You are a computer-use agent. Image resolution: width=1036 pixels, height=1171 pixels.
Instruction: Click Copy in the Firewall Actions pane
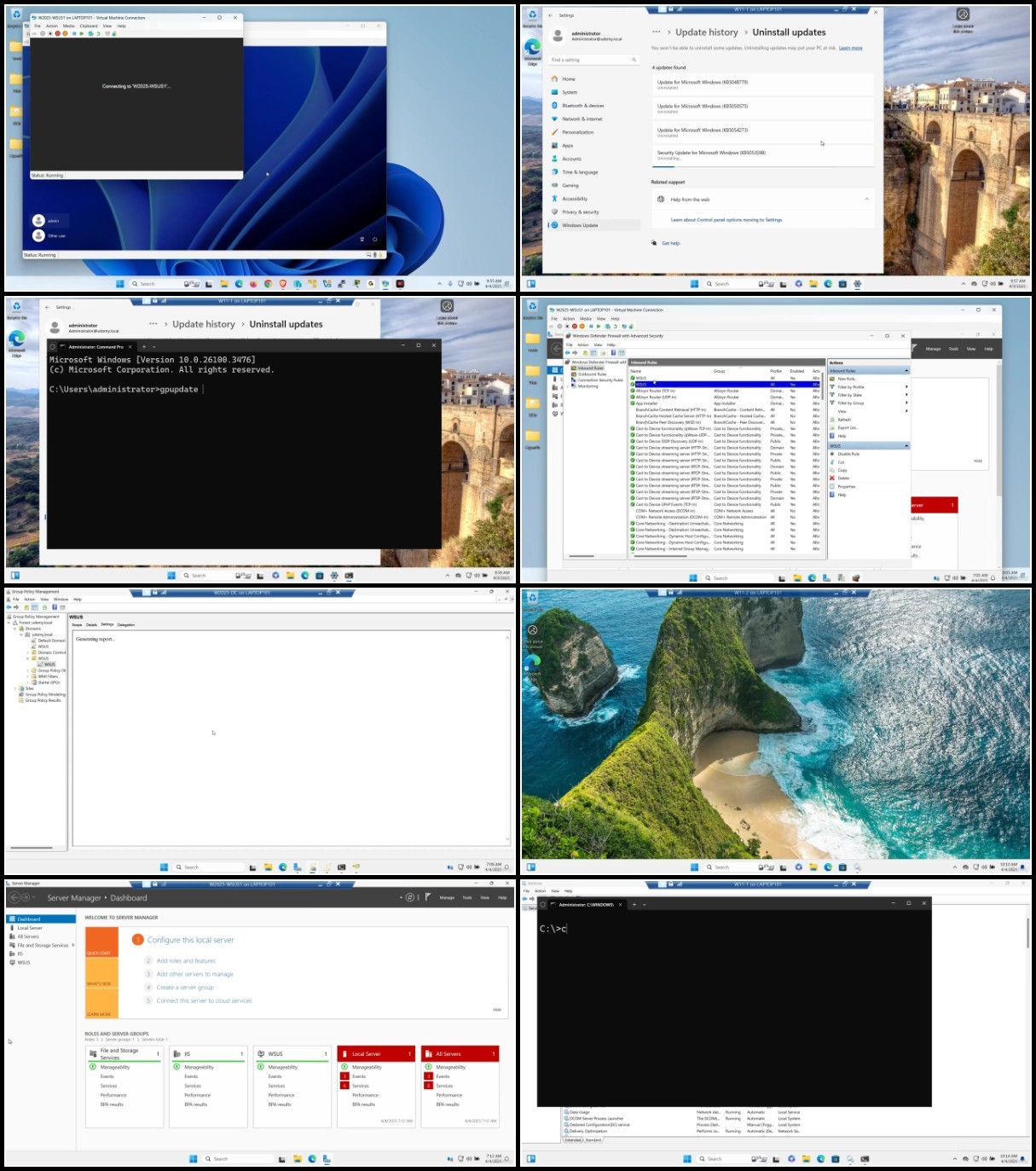pyautogui.click(x=842, y=470)
